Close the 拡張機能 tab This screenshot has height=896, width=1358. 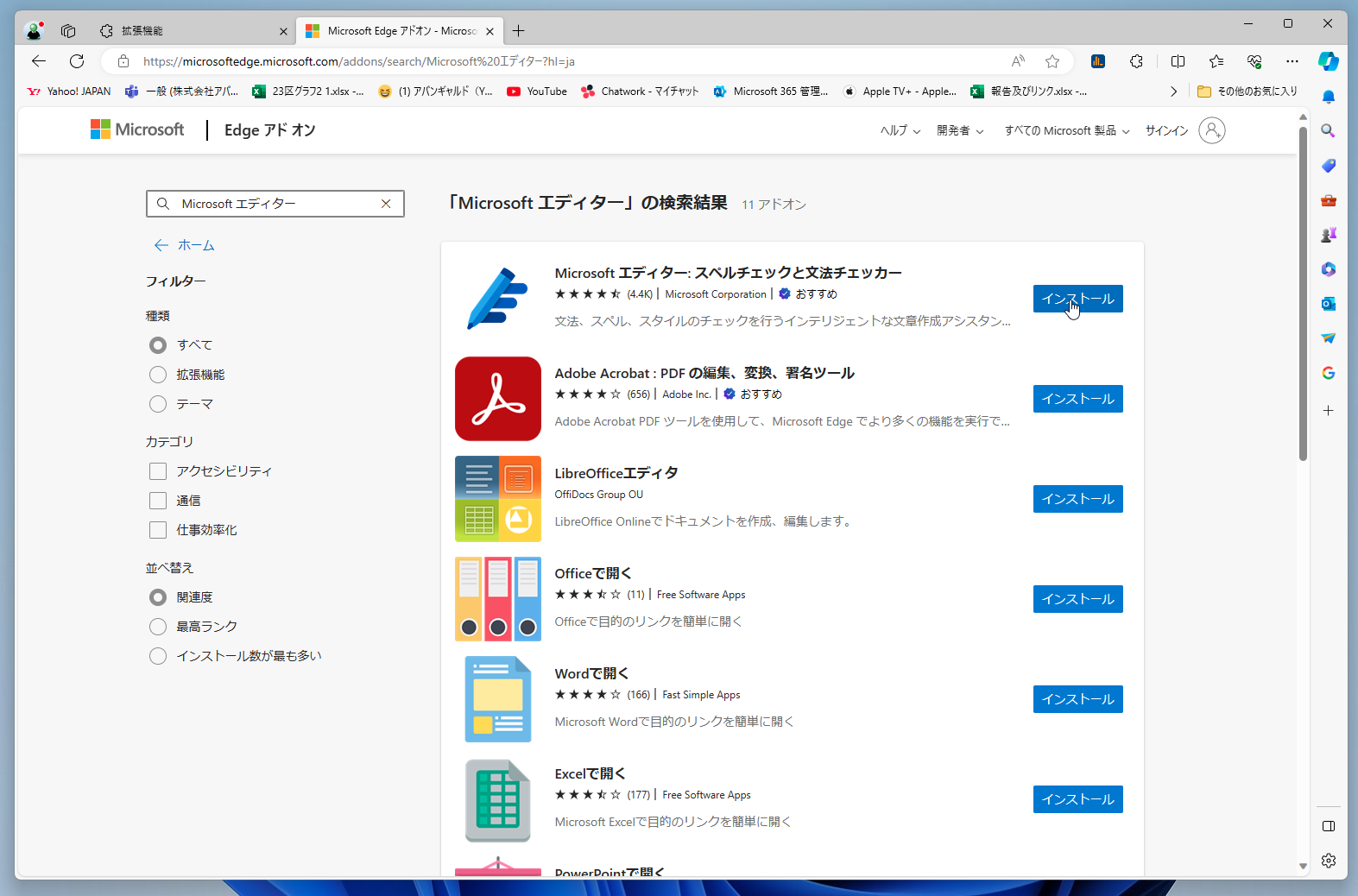click(283, 31)
